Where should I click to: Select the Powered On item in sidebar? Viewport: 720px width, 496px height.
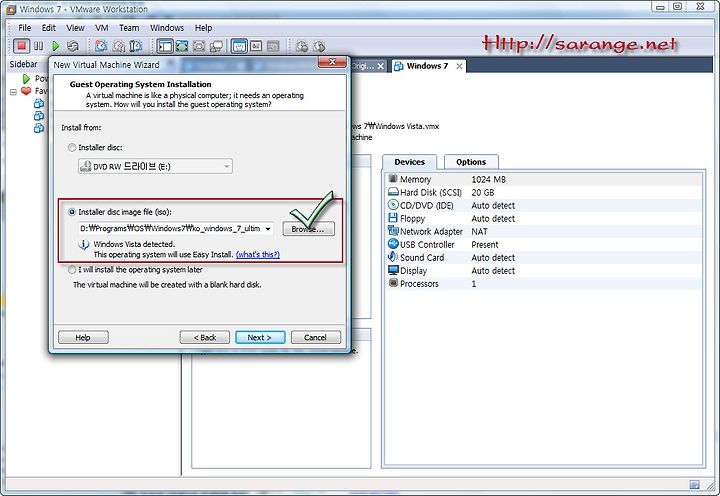coord(35,79)
